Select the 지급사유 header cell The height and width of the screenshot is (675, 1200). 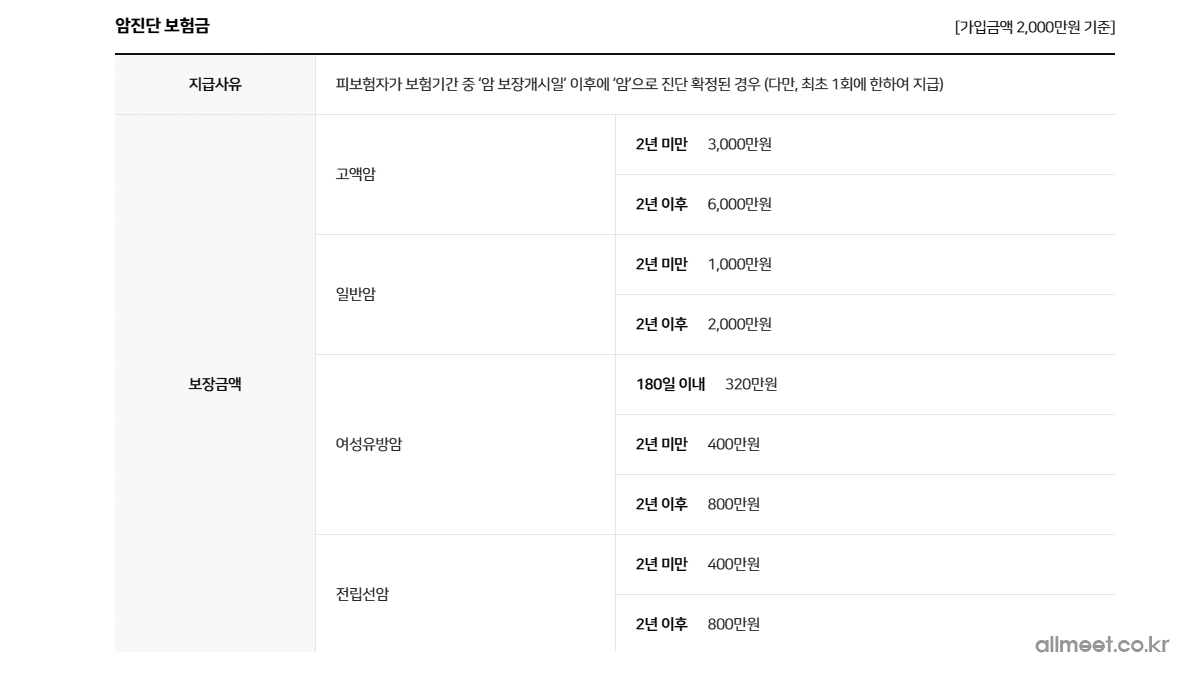click(215, 84)
